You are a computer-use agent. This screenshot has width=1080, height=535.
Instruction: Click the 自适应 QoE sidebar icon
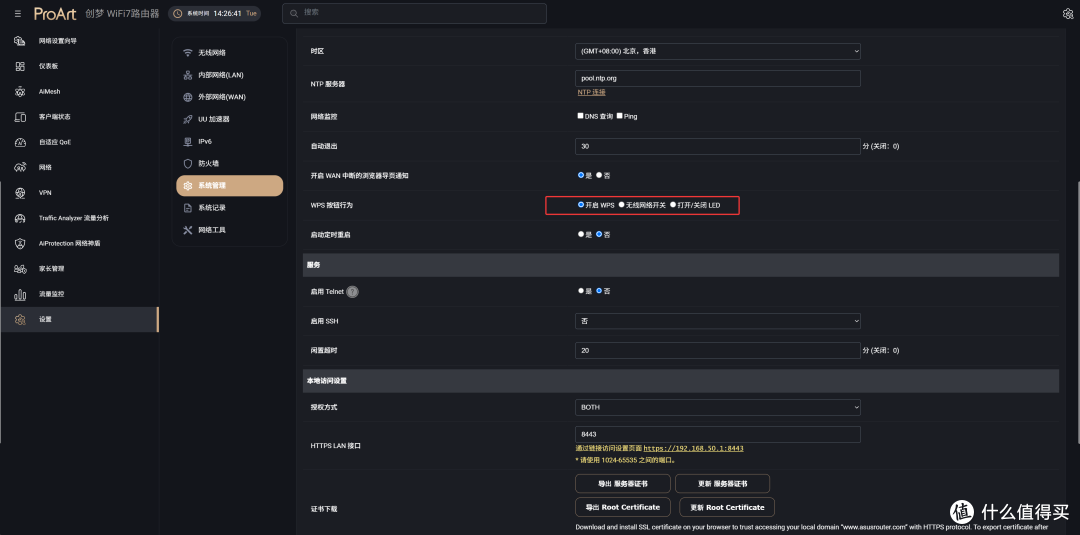click(x=20, y=142)
